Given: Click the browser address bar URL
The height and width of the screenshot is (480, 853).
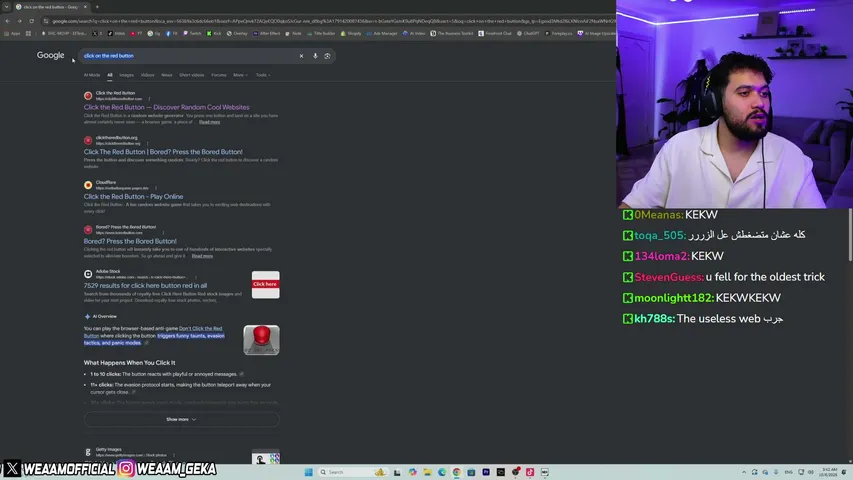Looking at the screenshot, I should coord(332,21).
